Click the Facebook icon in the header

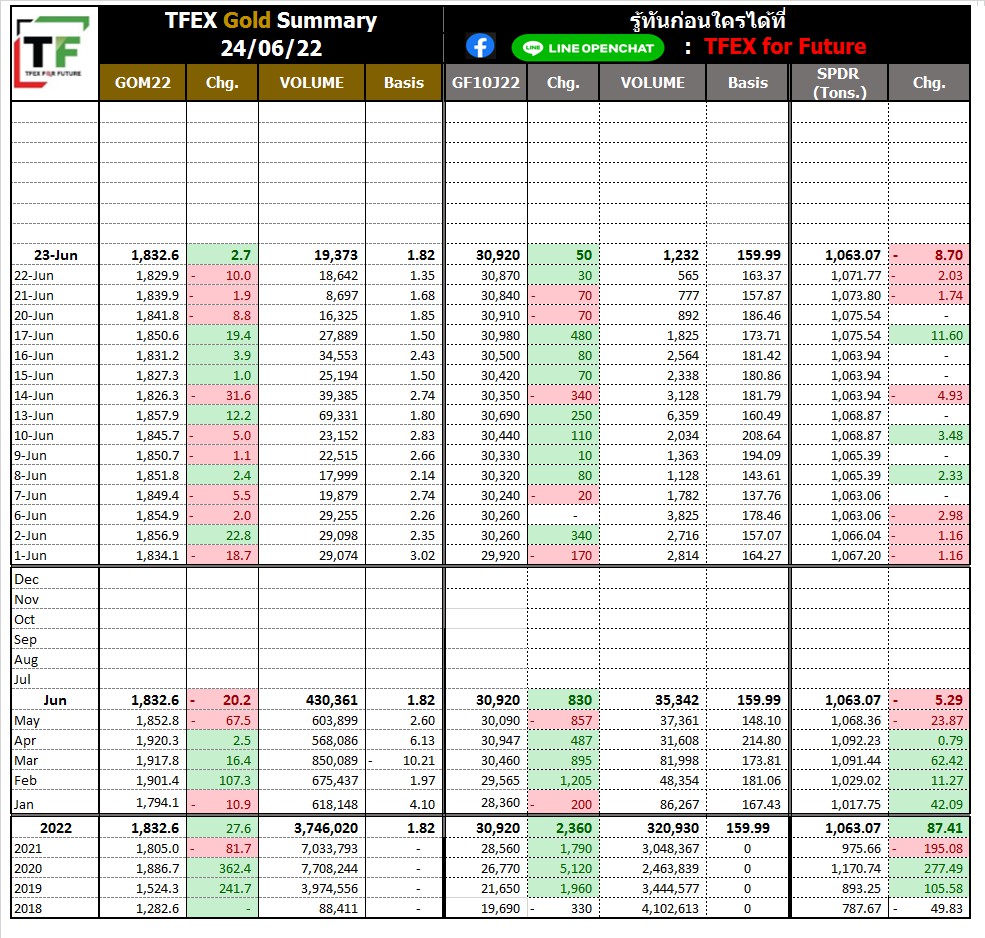coord(481,46)
